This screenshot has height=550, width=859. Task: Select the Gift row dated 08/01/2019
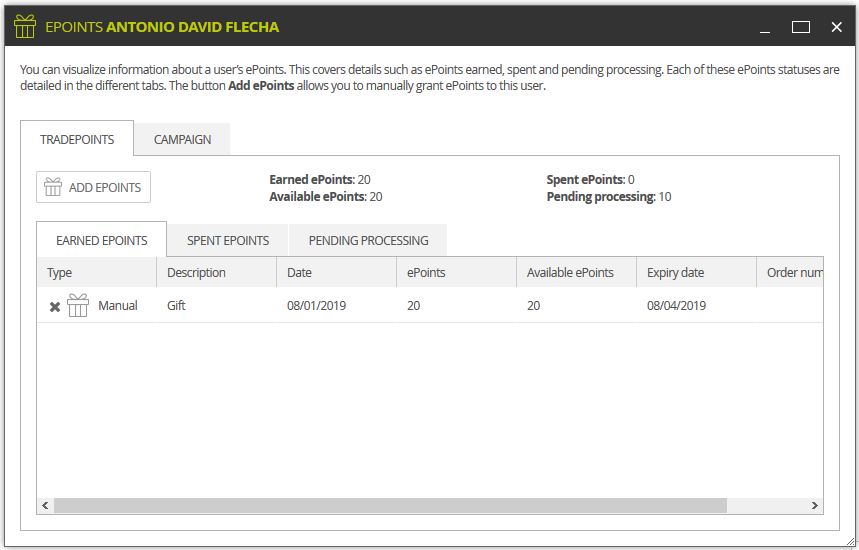click(430, 305)
